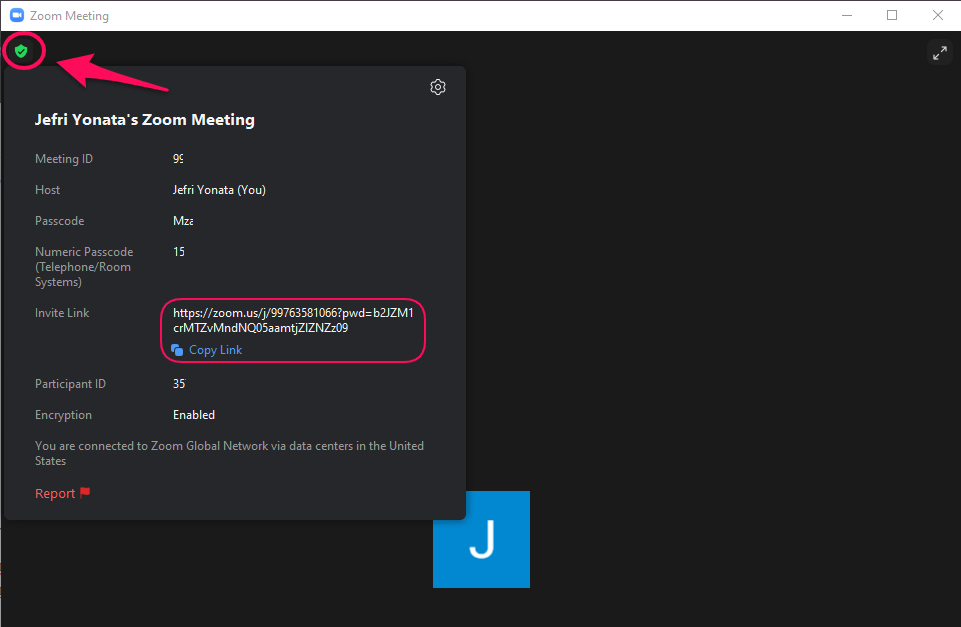This screenshot has width=961, height=627.
Task: Maximize the Zoom Meeting window
Action: click(892, 15)
